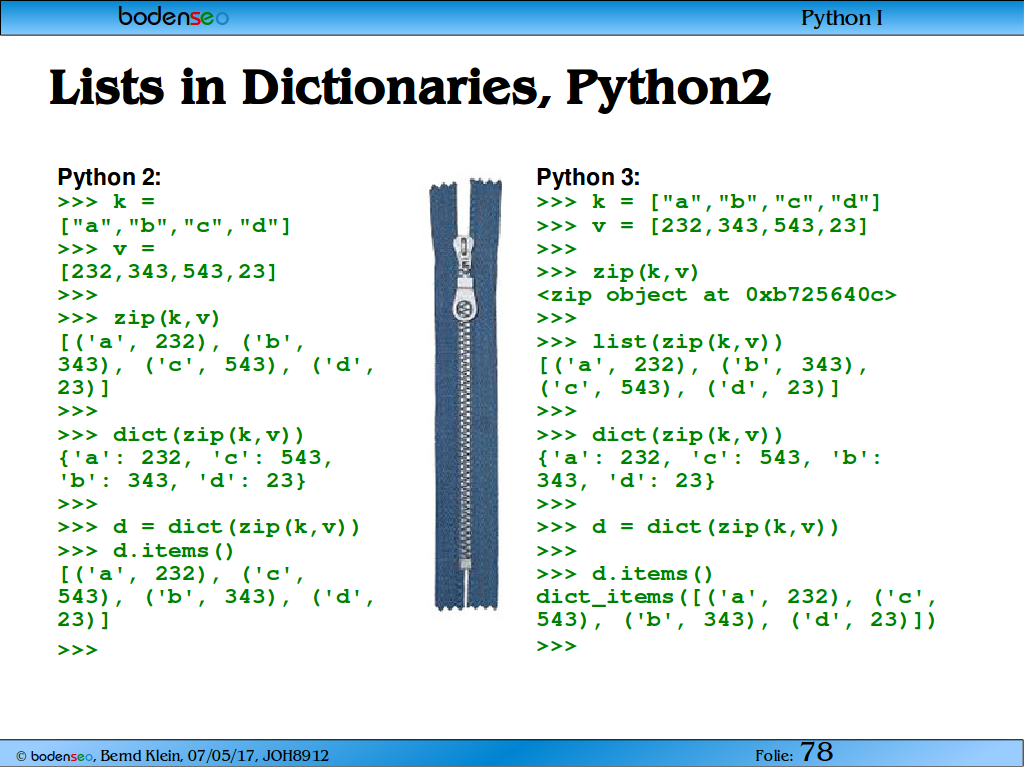Click '>>> d = dict(zip(k,v))' in Python 3 column
Screen dimensions: 1024x768
pos(688,527)
